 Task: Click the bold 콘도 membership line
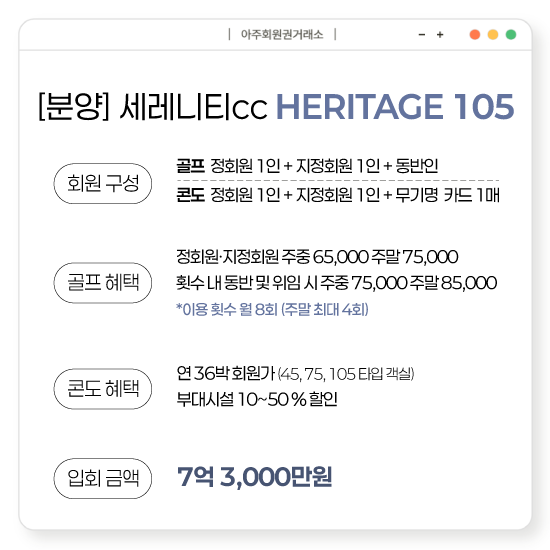(x=338, y=195)
